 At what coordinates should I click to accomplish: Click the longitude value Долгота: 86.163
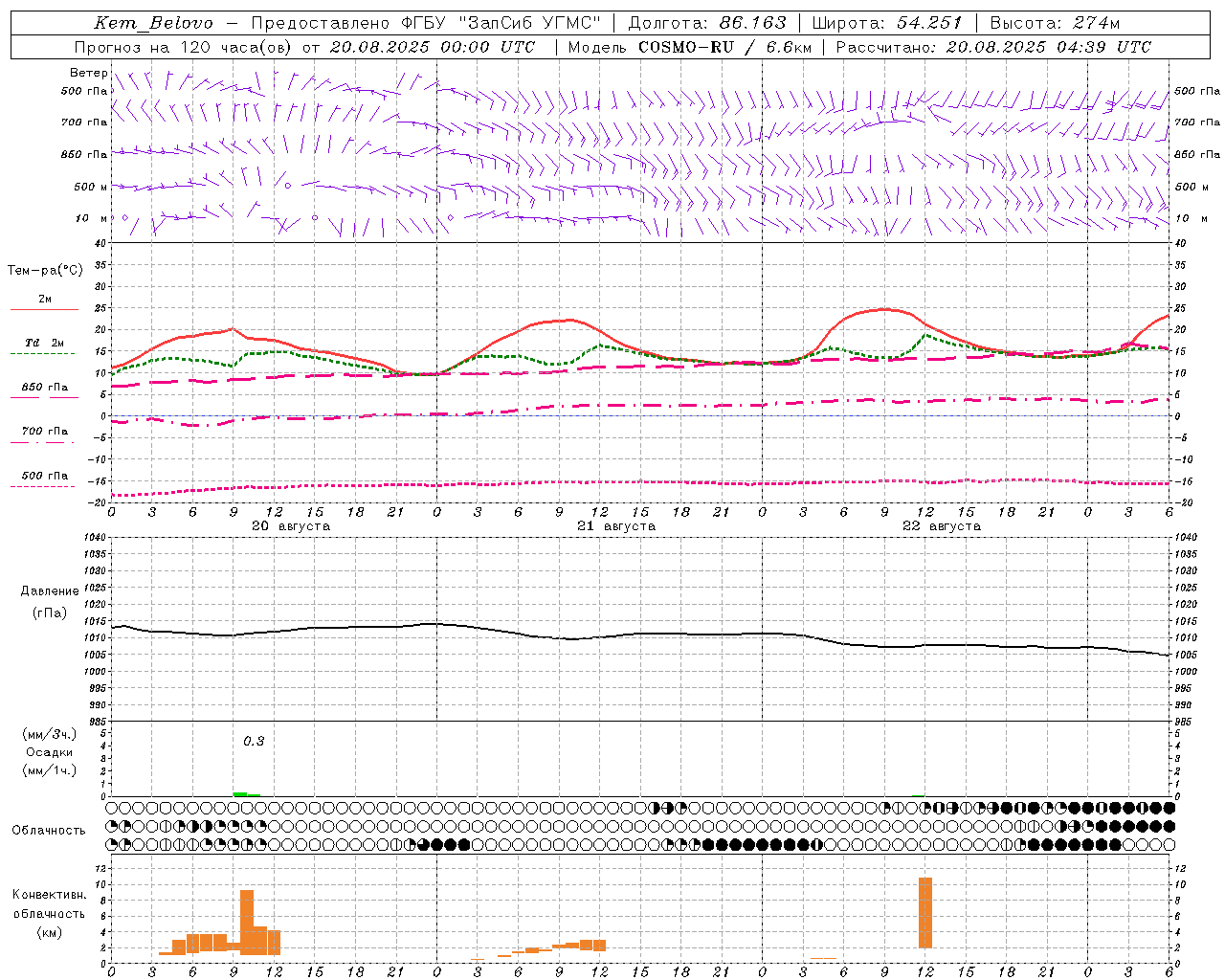(x=706, y=23)
